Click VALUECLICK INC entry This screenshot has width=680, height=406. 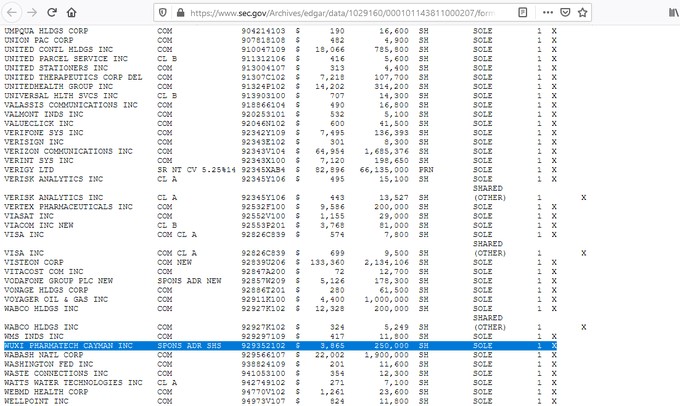pyautogui.click(x=39, y=123)
